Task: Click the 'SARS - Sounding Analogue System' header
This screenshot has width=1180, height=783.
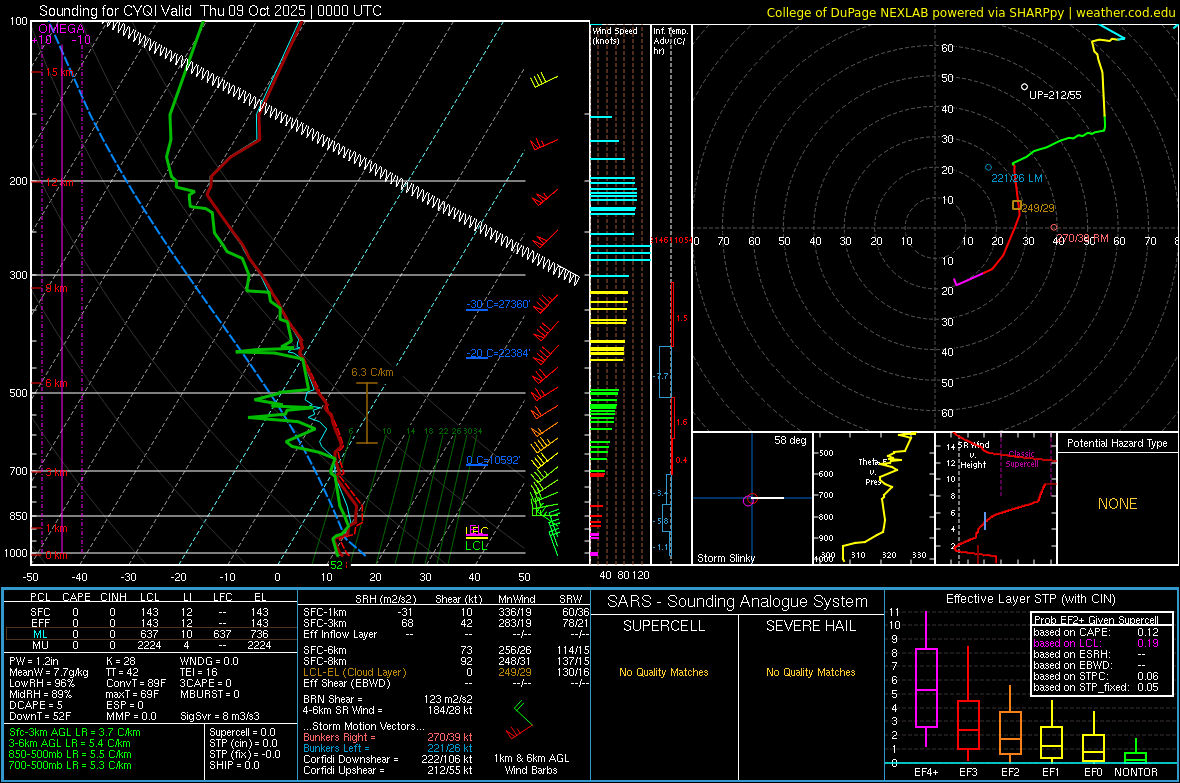Action: (x=738, y=602)
